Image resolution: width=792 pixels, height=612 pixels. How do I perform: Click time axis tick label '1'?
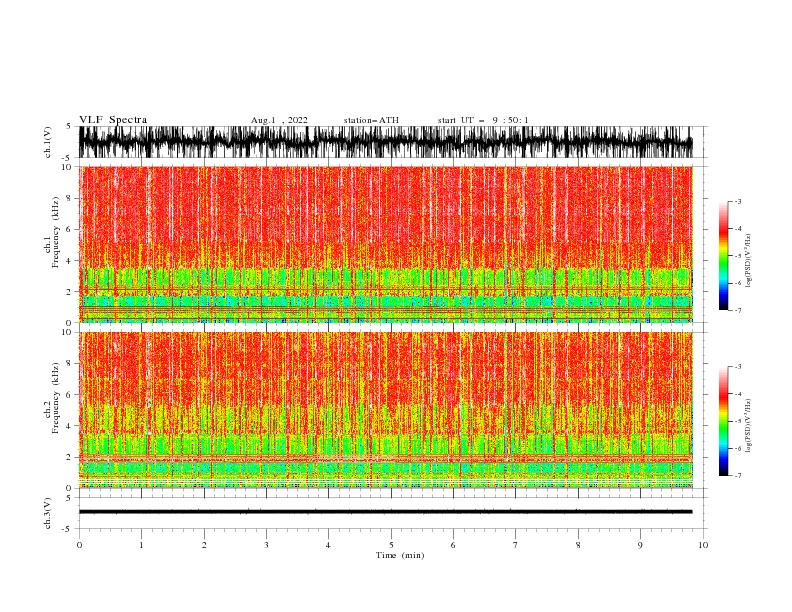[141, 545]
